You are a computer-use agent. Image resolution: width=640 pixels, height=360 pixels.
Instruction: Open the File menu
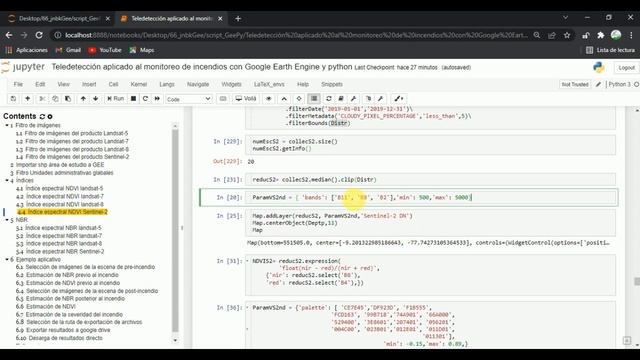pos(18,84)
